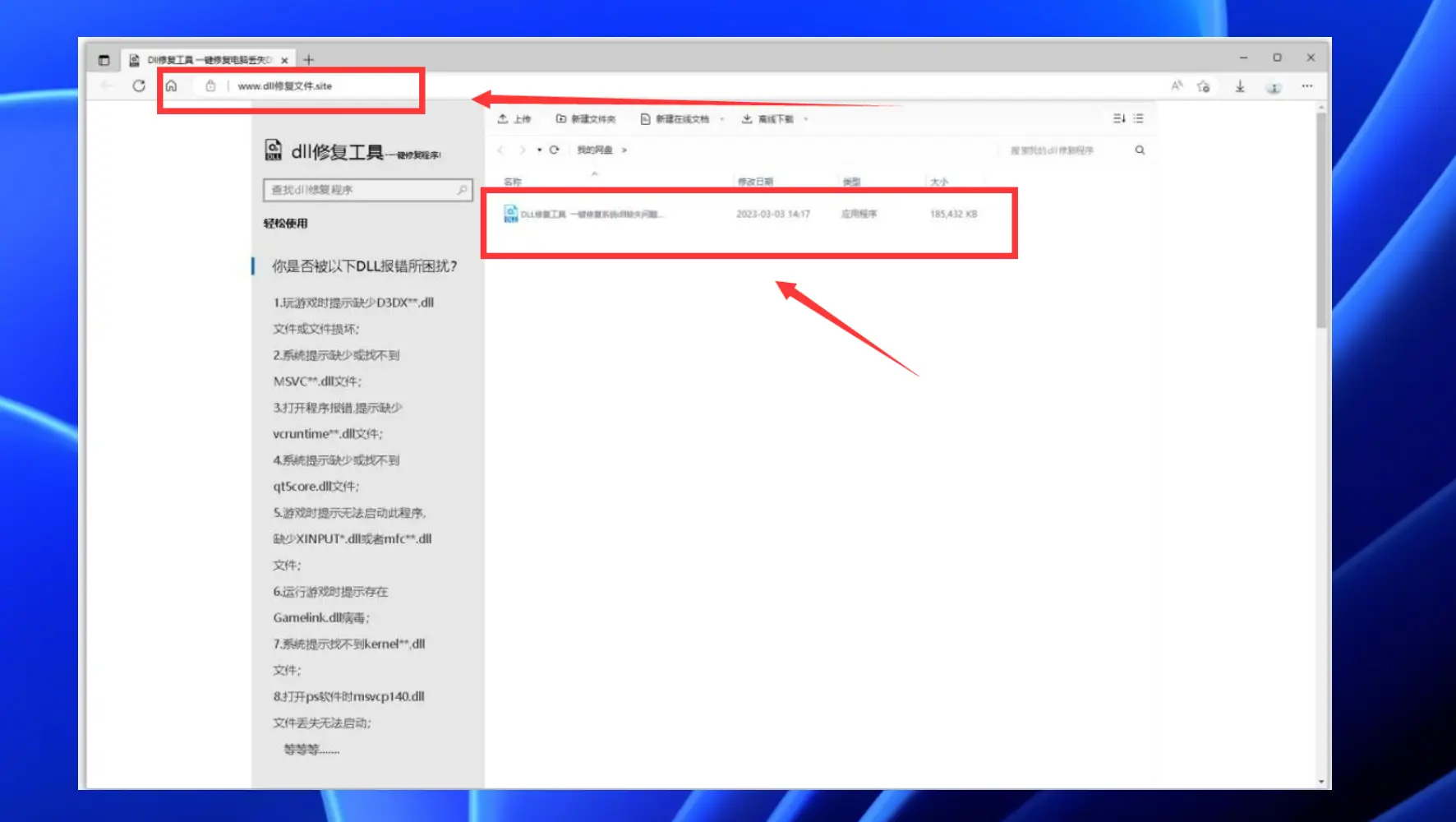Click the file search magnifier icon
Image resolution: width=1456 pixels, height=822 pixels.
point(1140,150)
